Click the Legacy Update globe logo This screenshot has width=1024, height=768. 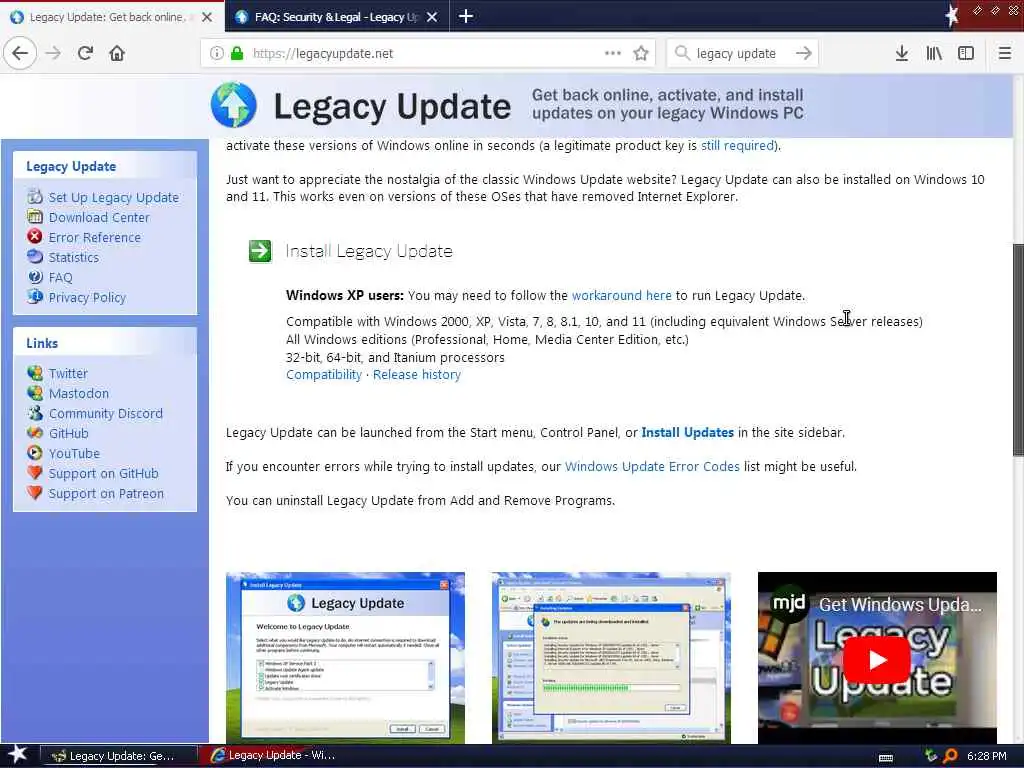[x=233, y=105]
